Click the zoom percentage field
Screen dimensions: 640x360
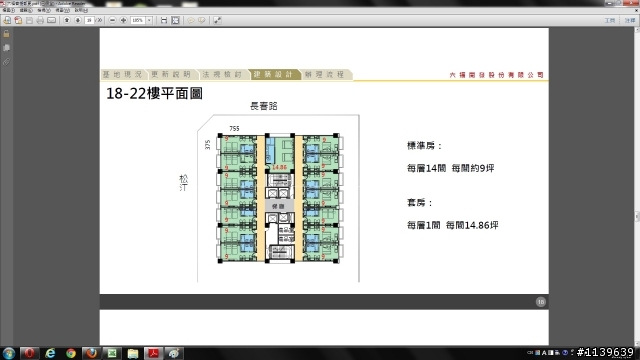click(x=138, y=20)
